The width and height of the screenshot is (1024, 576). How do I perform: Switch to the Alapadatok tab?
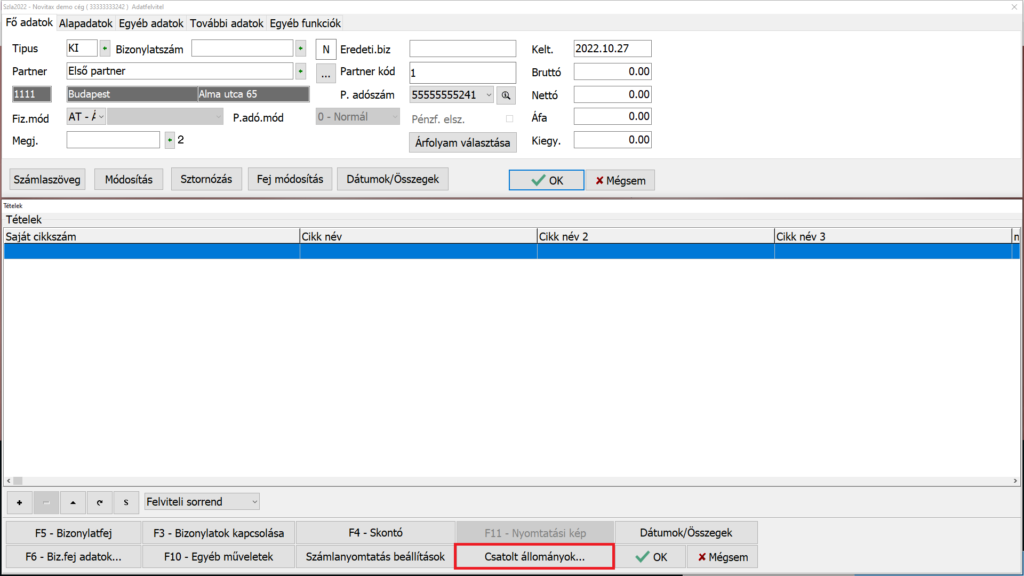pos(85,22)
